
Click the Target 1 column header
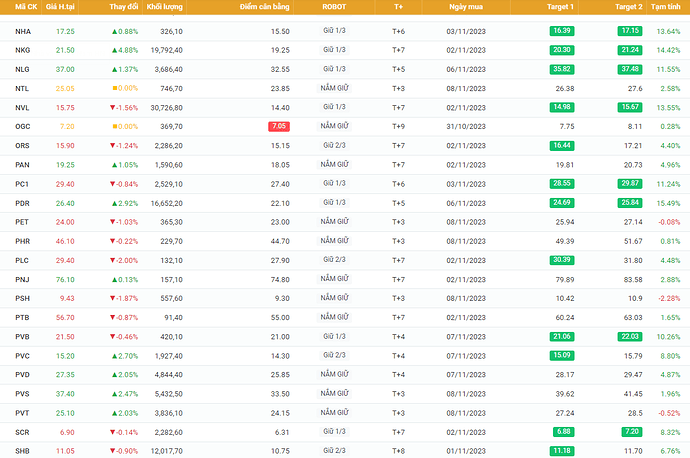point(560,7)
